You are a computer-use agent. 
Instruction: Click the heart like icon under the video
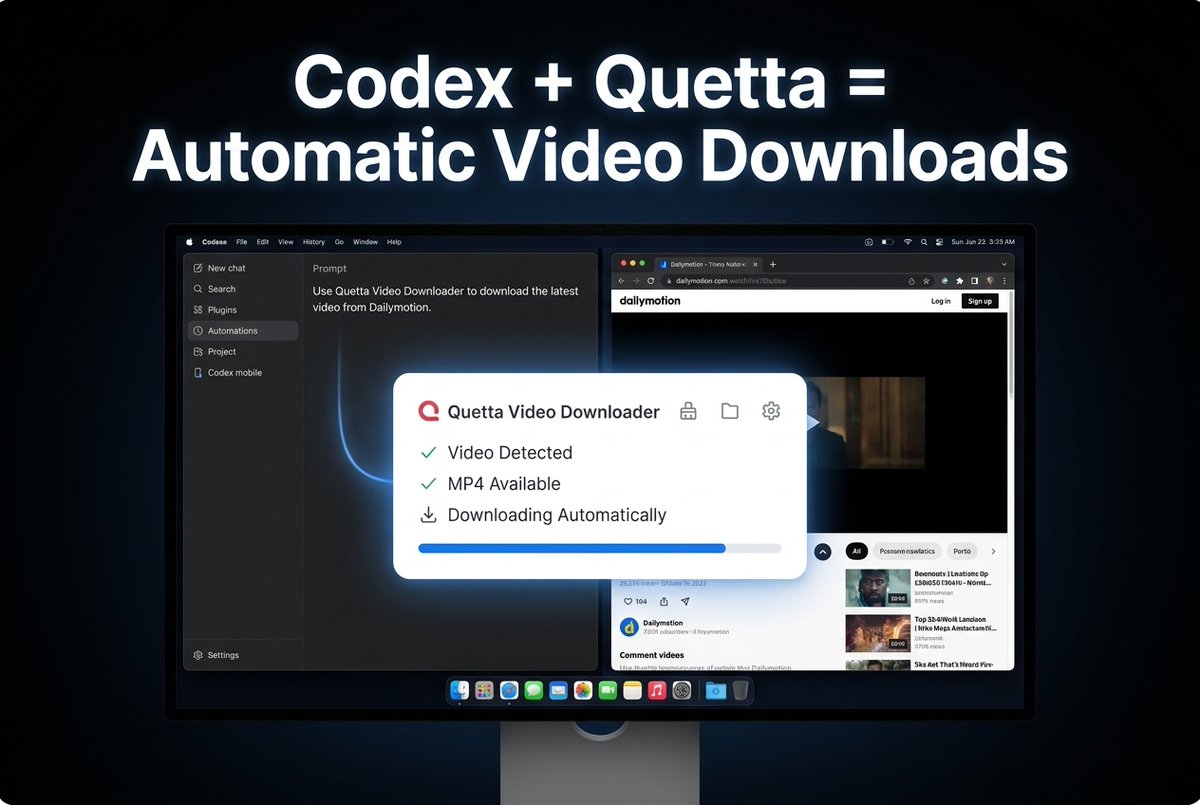click(x=629, y=601)
